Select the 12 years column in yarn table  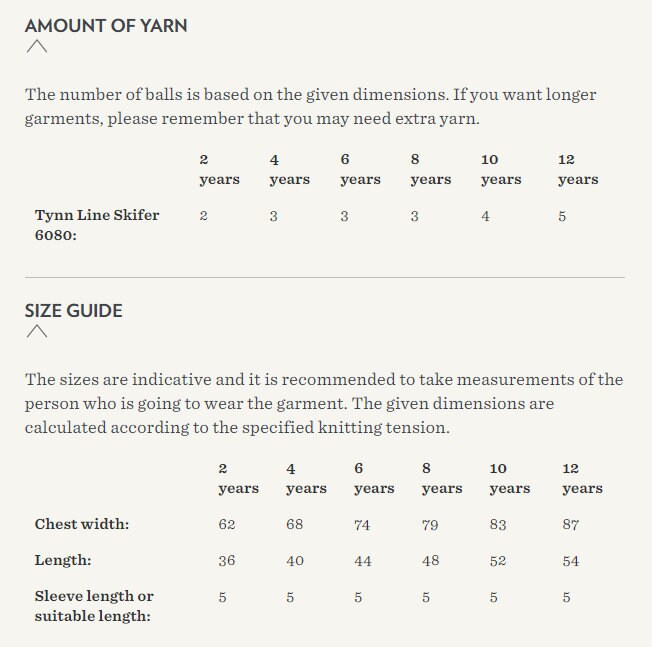click(x=578, y=169)
